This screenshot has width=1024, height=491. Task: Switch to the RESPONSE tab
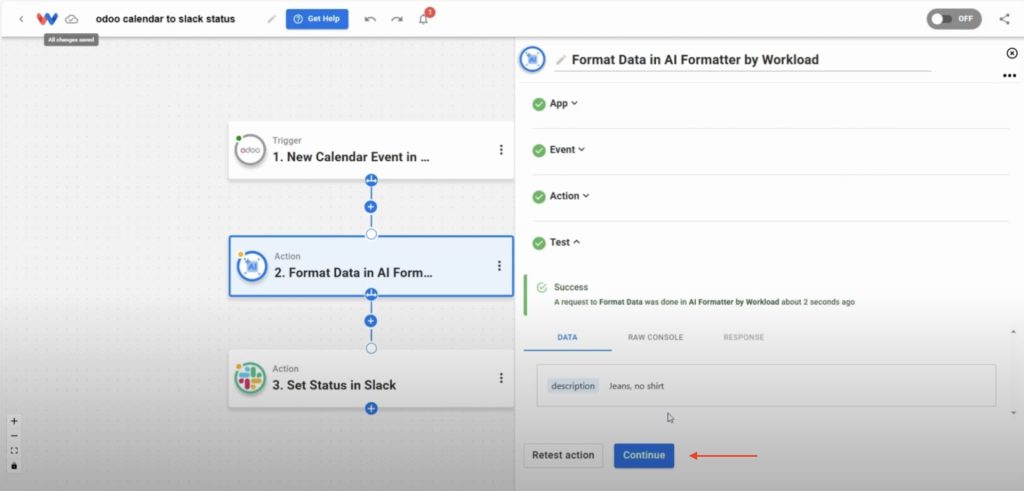tap(743, 338)
